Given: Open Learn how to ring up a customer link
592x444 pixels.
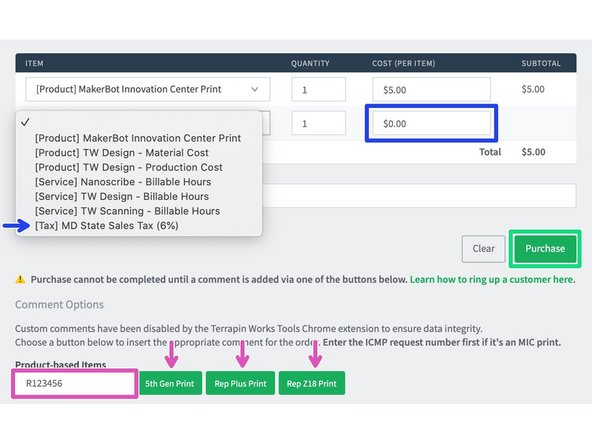Looking at the screenshot, I should point(492,280).
